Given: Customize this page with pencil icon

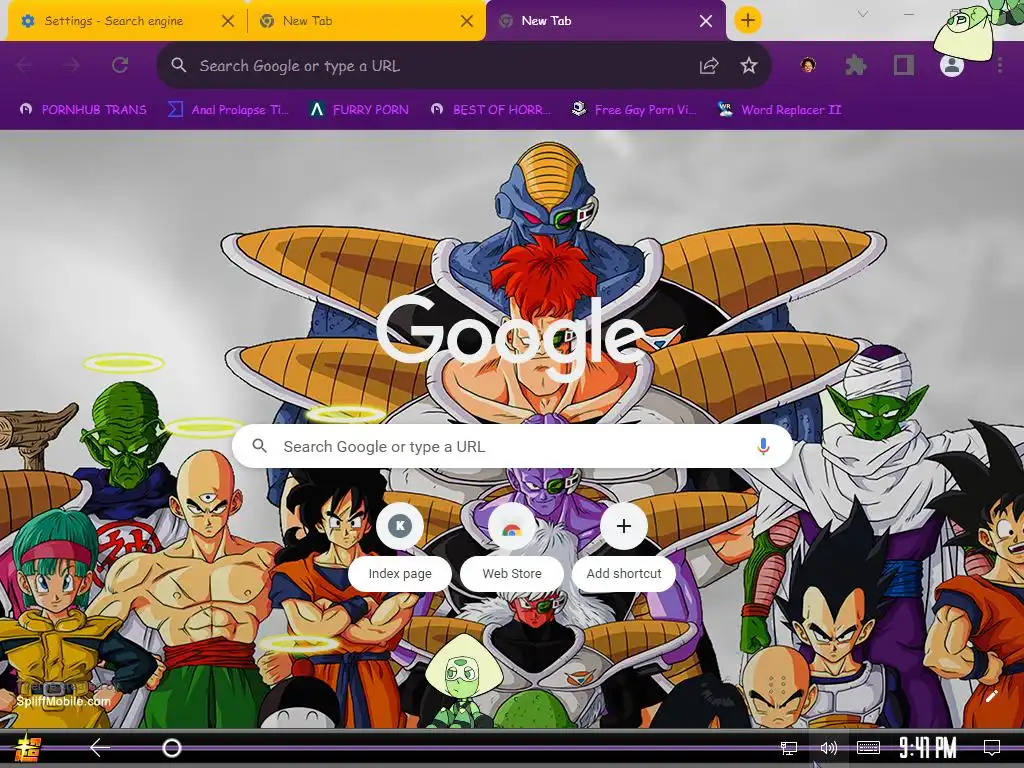Looking at the screenshot, I should [x=991, y=696].
